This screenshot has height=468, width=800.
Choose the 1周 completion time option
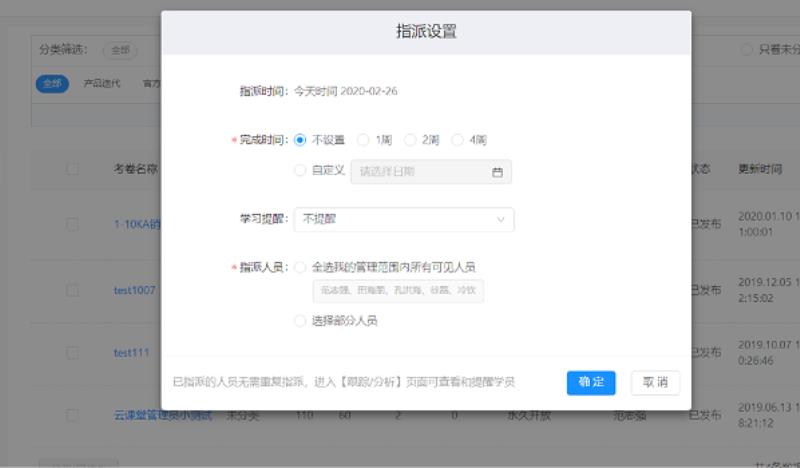pos(363,140)
